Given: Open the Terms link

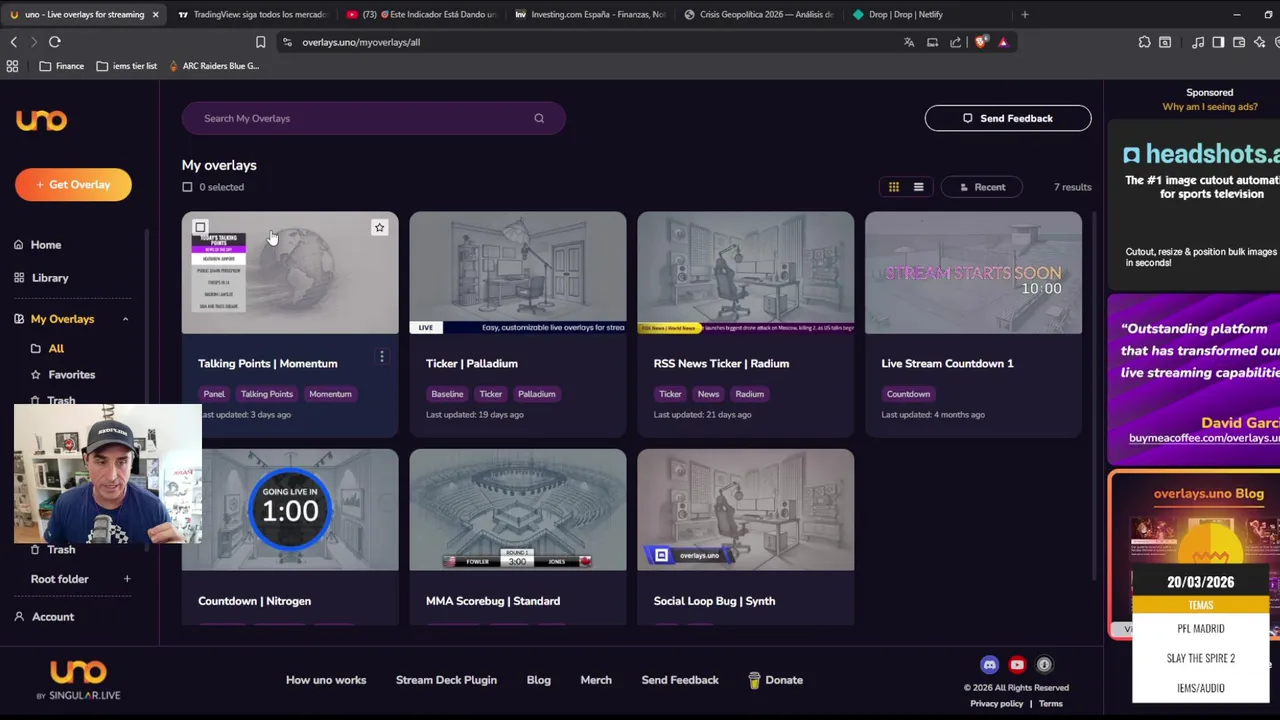Looking at the screenshot, I should tap(1050, 704).
